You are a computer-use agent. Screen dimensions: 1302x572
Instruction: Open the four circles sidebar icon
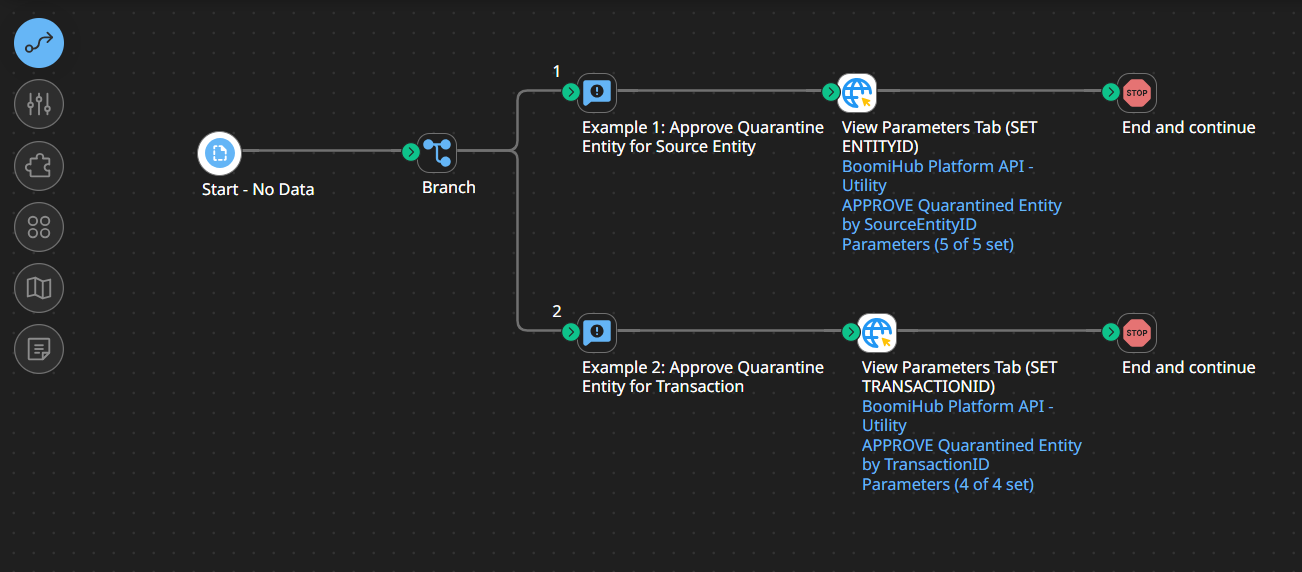(39, 227)
